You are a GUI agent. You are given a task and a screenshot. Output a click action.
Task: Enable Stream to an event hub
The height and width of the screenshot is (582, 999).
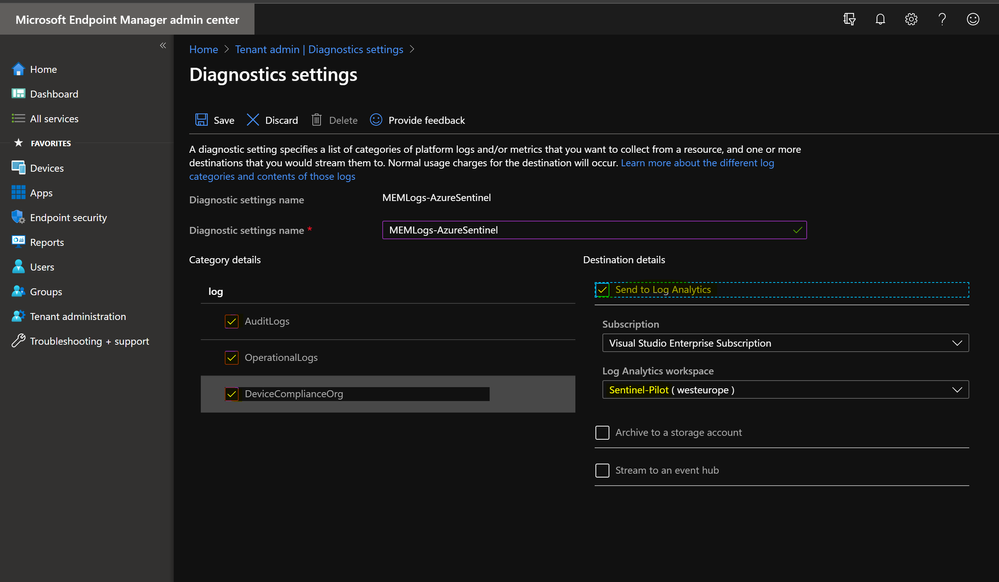602,470
